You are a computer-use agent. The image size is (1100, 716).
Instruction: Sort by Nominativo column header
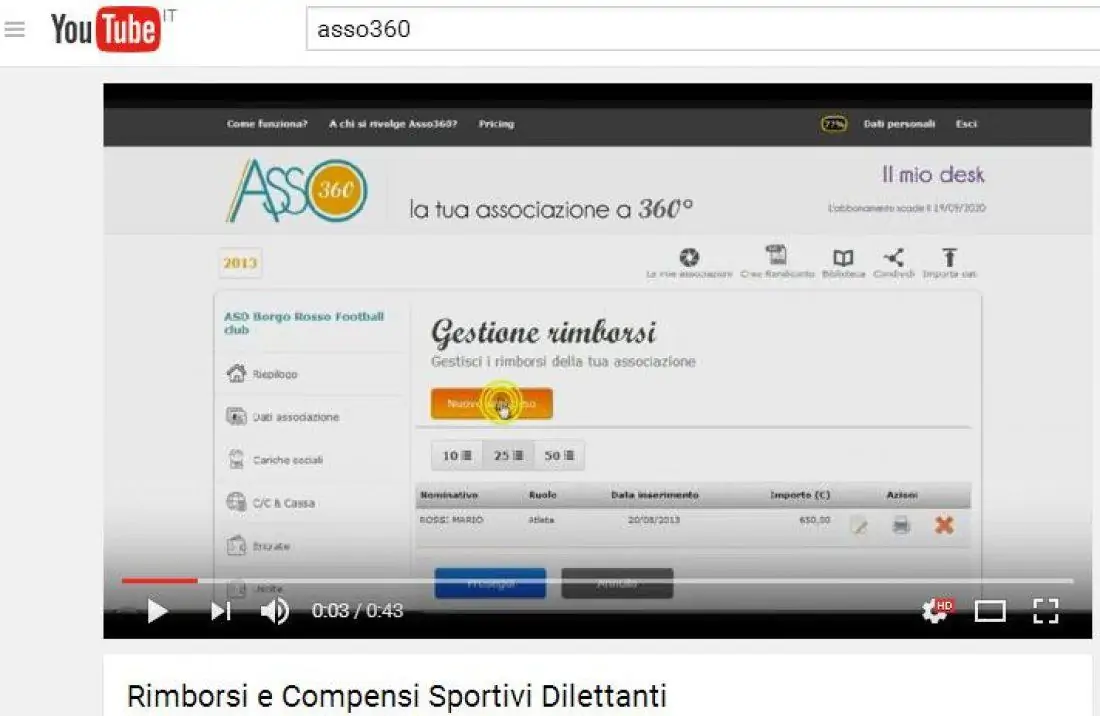click(x=449, y=495)
